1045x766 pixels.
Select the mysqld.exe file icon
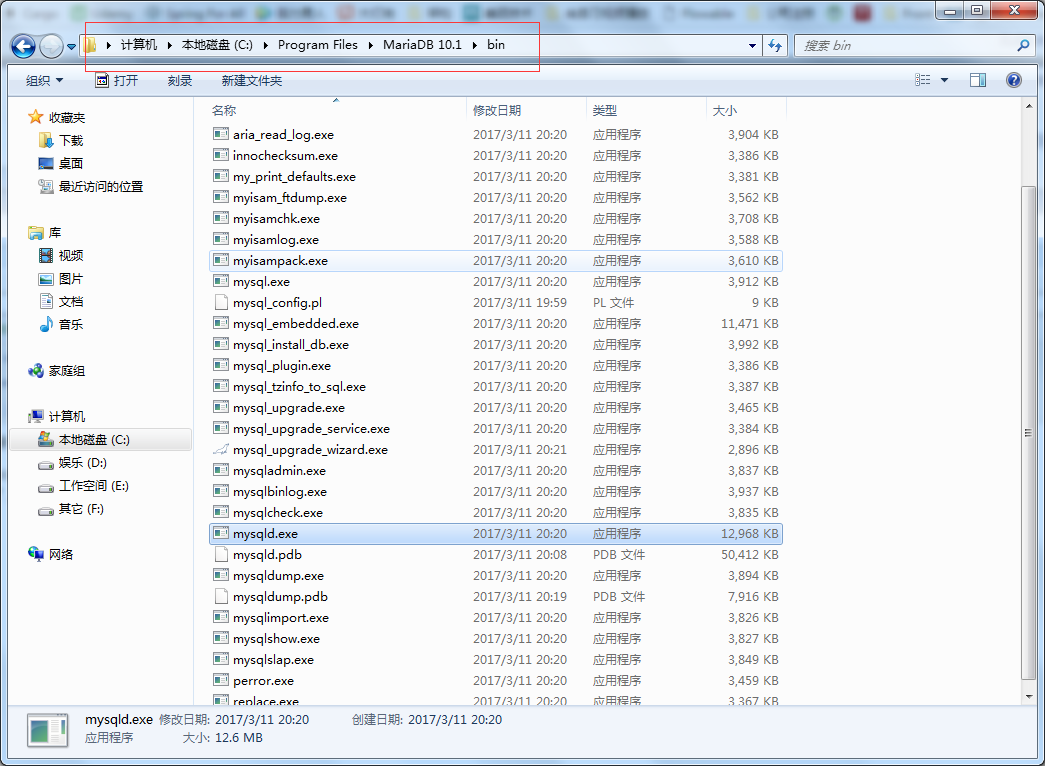(221, 533)
